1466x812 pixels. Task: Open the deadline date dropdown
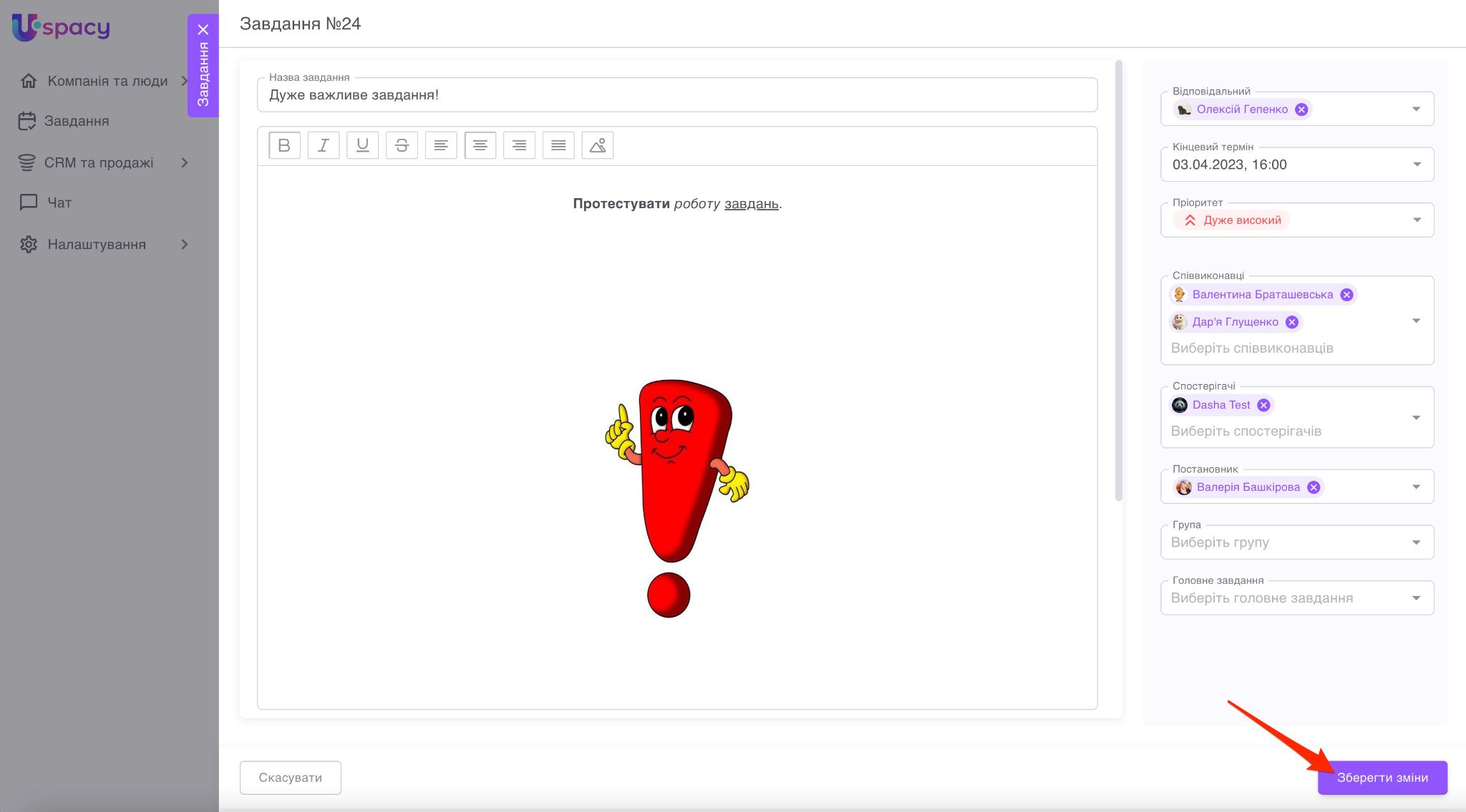coord(1416,165)
